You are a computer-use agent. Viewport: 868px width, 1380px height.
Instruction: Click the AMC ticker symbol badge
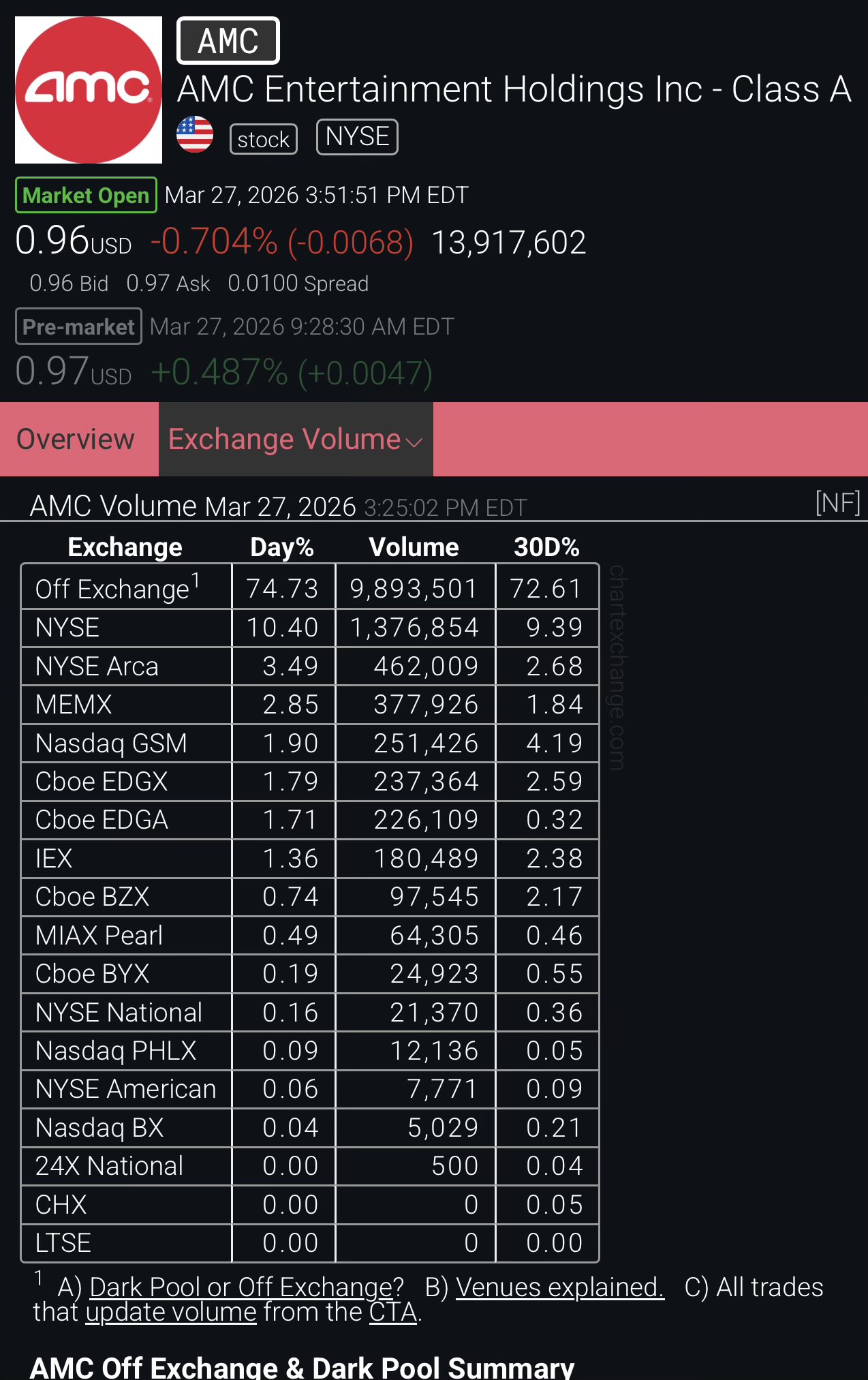click(x=228, y=41)
